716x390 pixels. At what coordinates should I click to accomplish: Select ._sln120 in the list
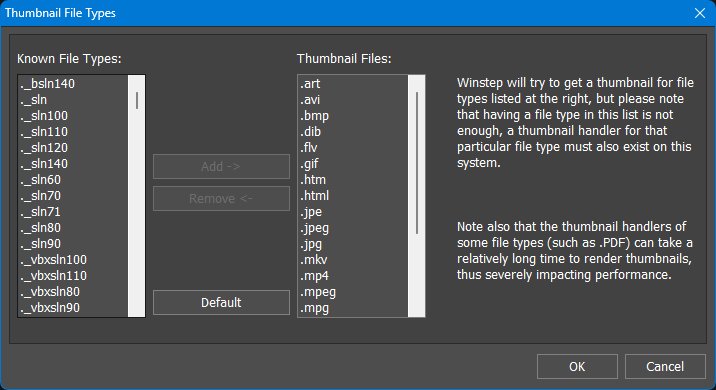click(x=73, y=148)
